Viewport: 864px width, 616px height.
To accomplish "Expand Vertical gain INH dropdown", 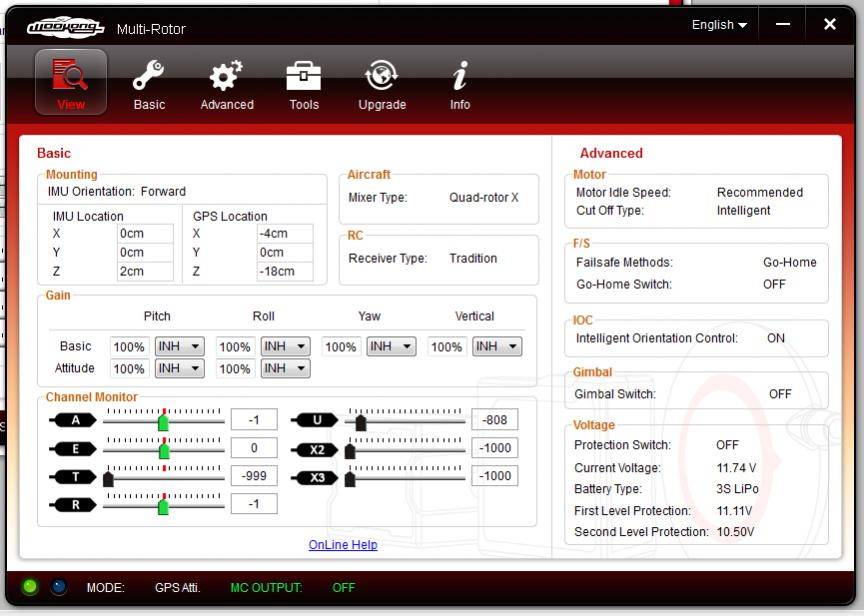I will (x=498, y=347).
